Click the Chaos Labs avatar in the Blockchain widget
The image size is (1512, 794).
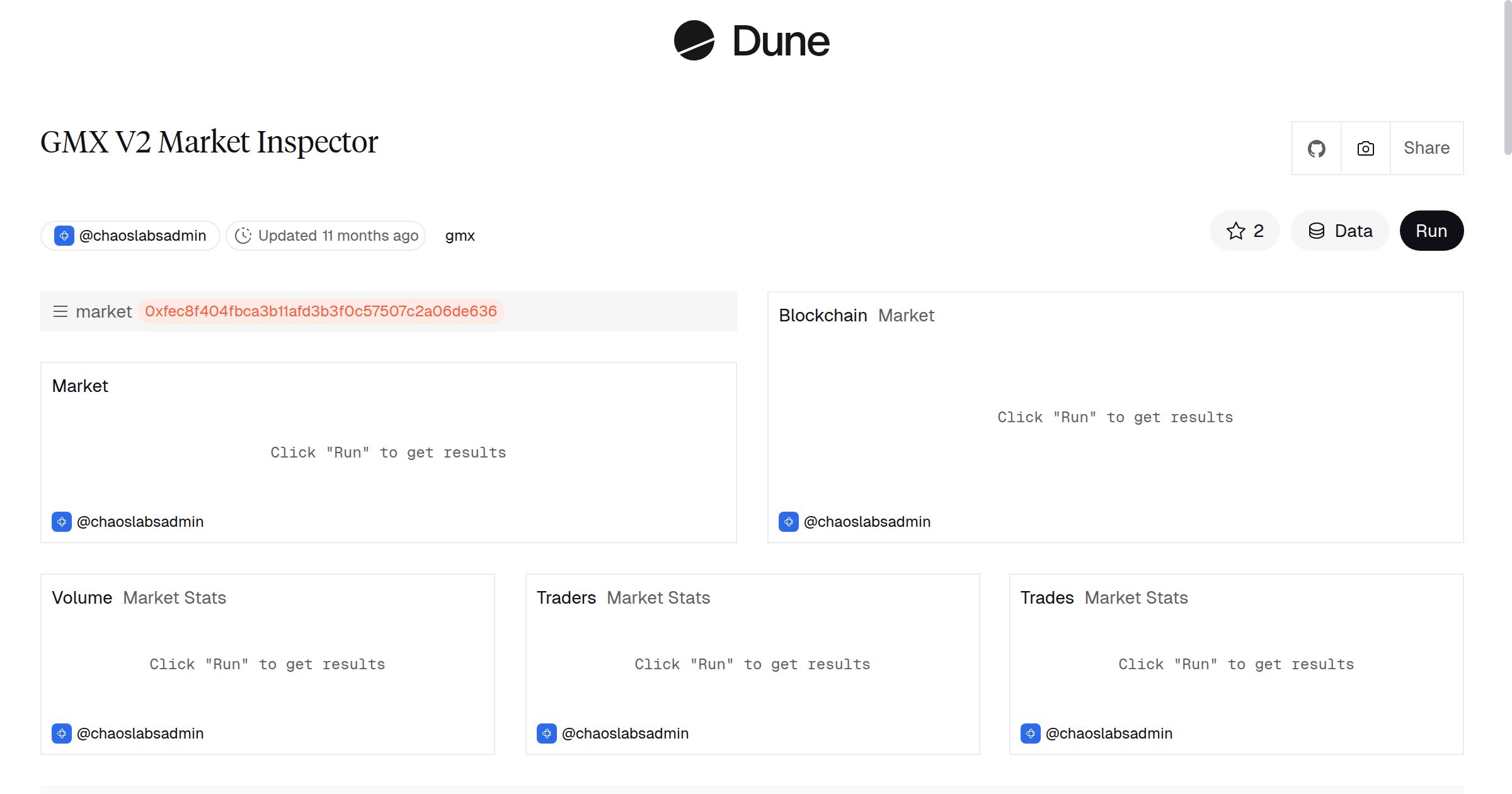click(787, 522)
